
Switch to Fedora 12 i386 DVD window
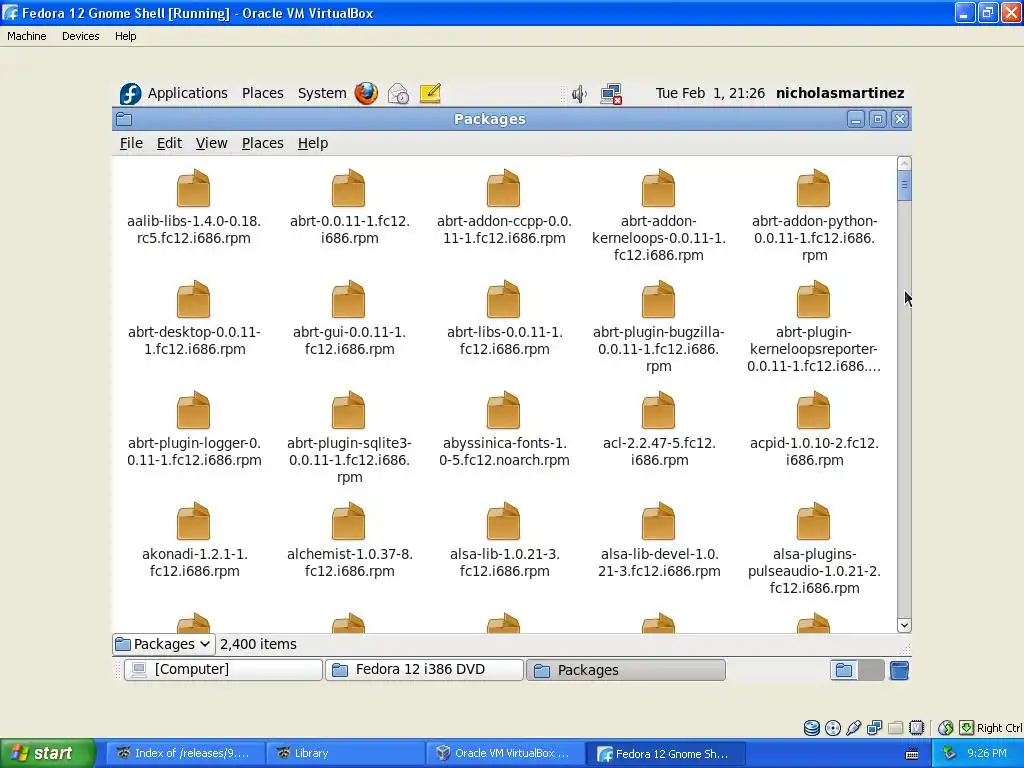(424, 669)
